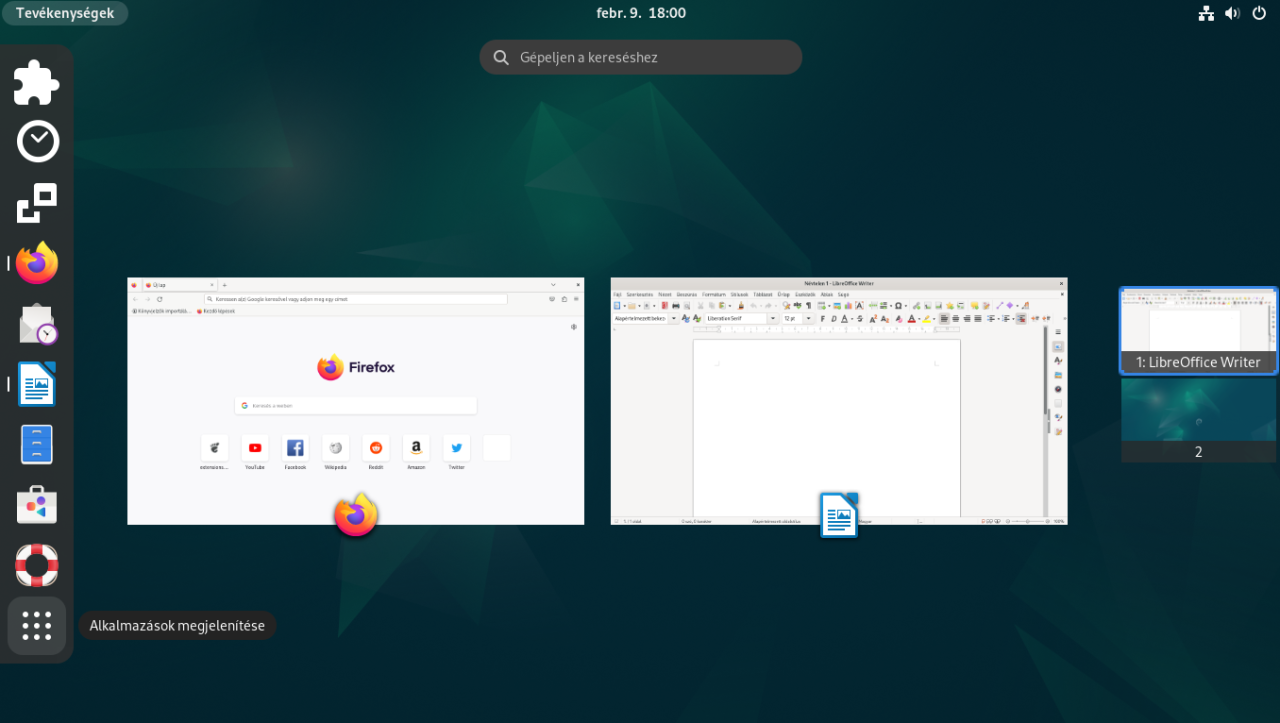The width and height of the screenshot is (1280, 723).
Task: Show all applications via grid button
Action: (x=37, y=626)
